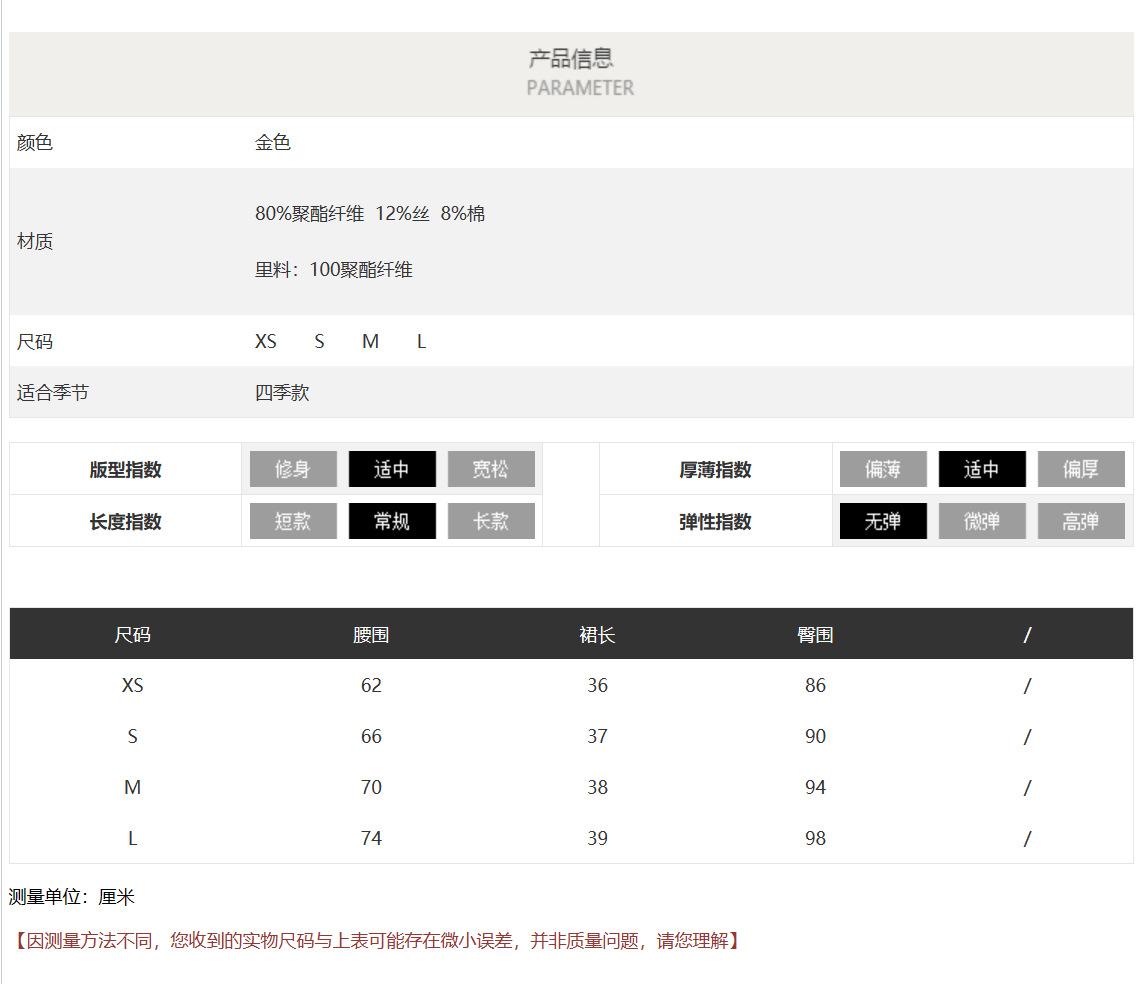The image size is (1144, 984).
Task: Click the 四季款 season value
Action: [x=282, y=392]
